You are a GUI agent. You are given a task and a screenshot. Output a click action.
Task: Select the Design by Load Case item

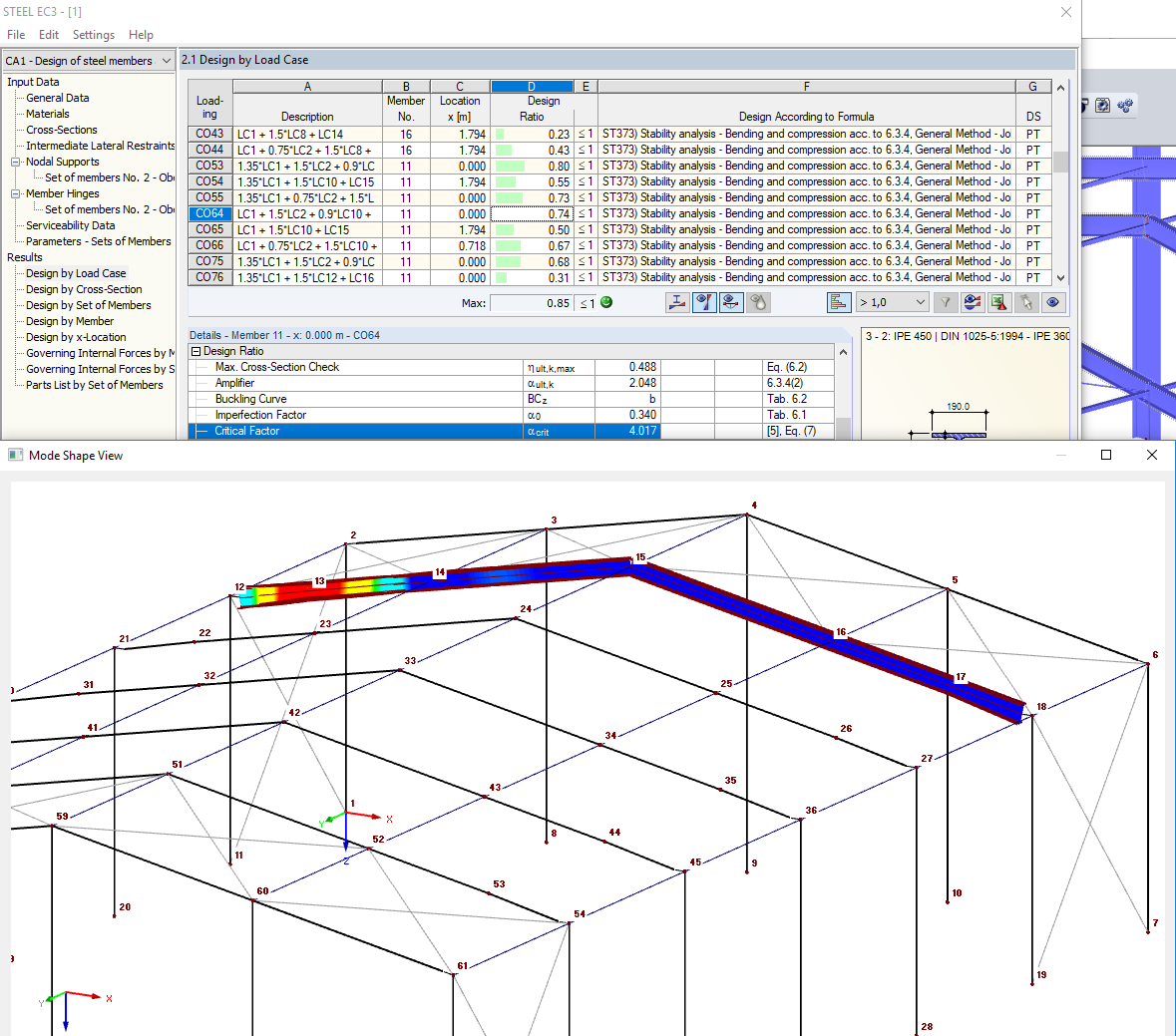[76, 273]
